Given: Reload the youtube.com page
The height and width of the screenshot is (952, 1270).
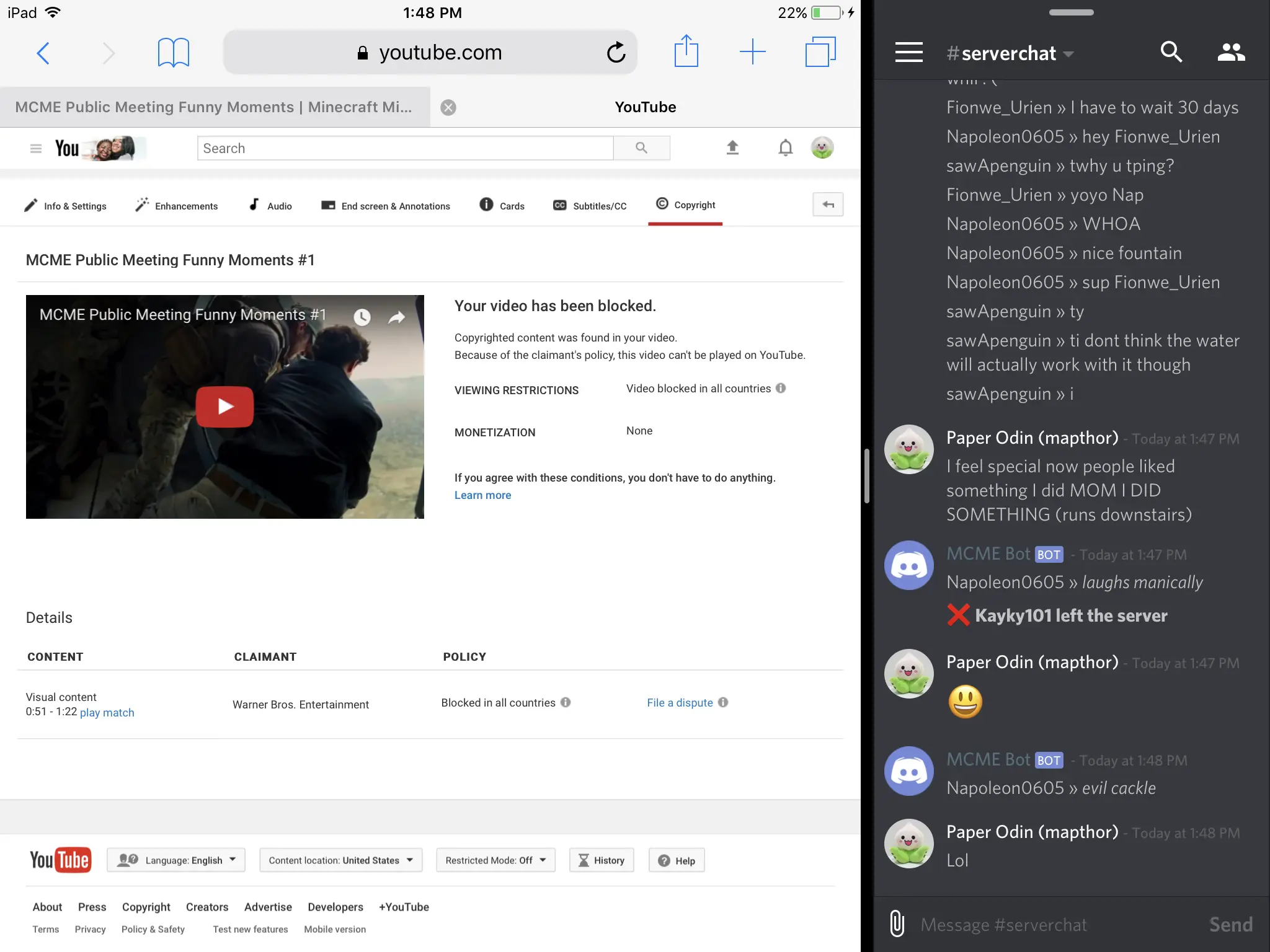Looking at the screenshot, I should click(616, 53).
